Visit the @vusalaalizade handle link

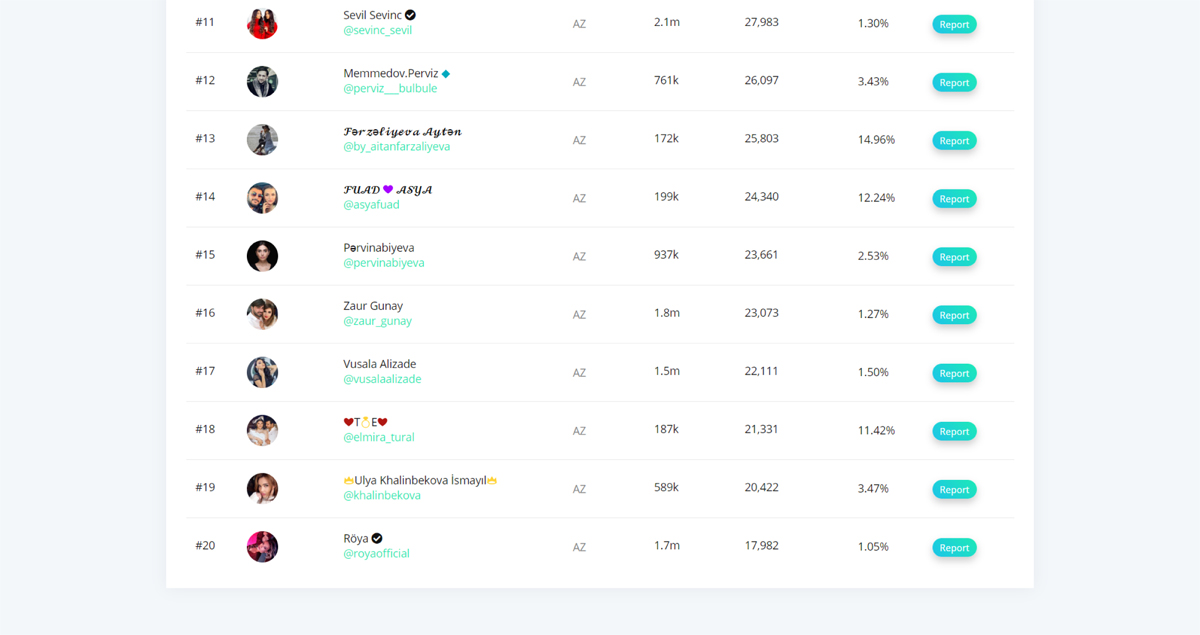point(382,379)
